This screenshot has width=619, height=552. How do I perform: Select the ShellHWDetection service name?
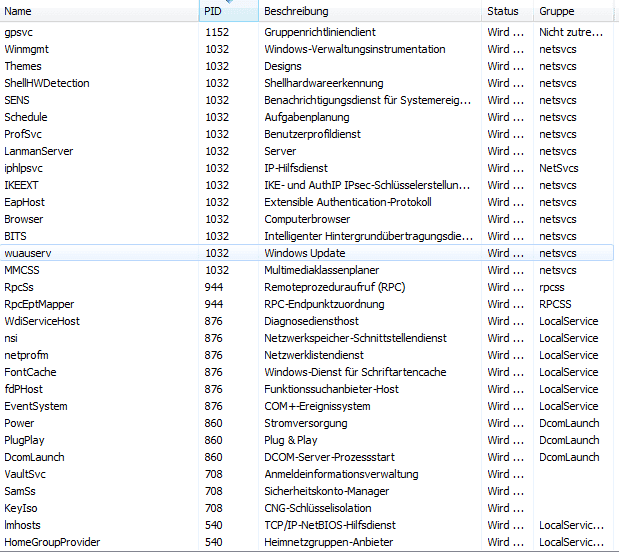tap(47, 83)
